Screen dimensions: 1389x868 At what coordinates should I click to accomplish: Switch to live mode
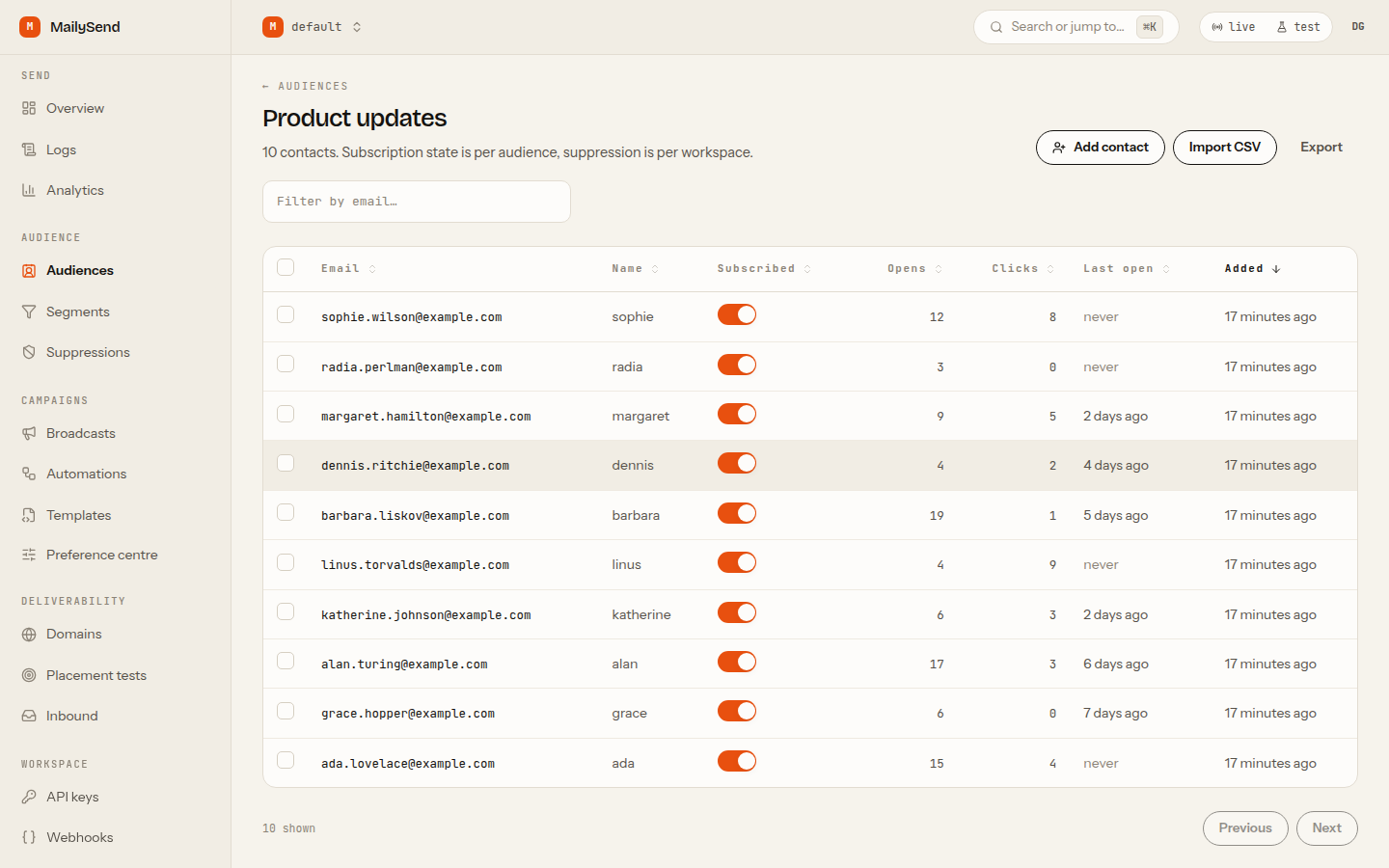pyautogui.click(x=1234, y=27)
